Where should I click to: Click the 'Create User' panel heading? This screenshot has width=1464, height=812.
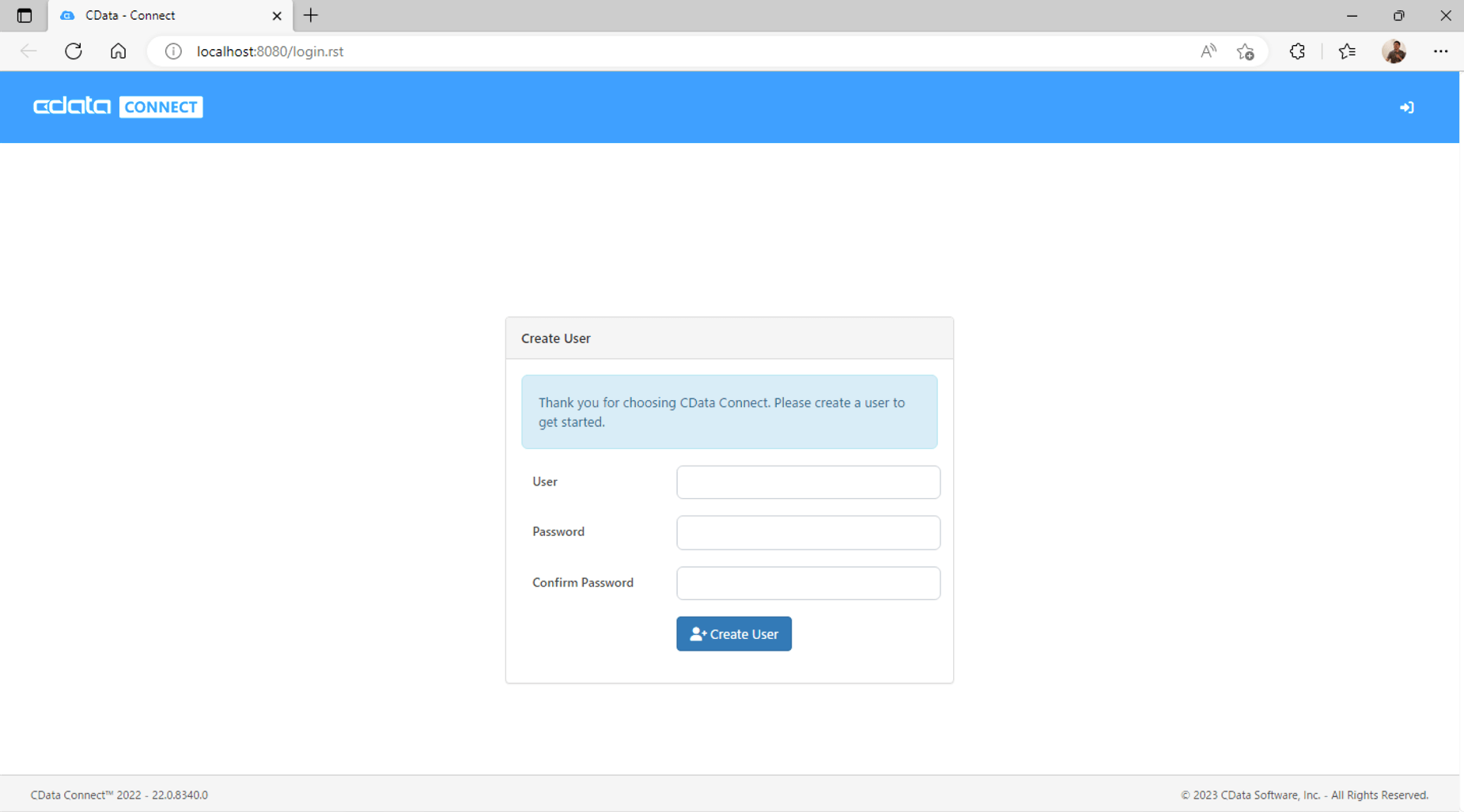(556, 338)
